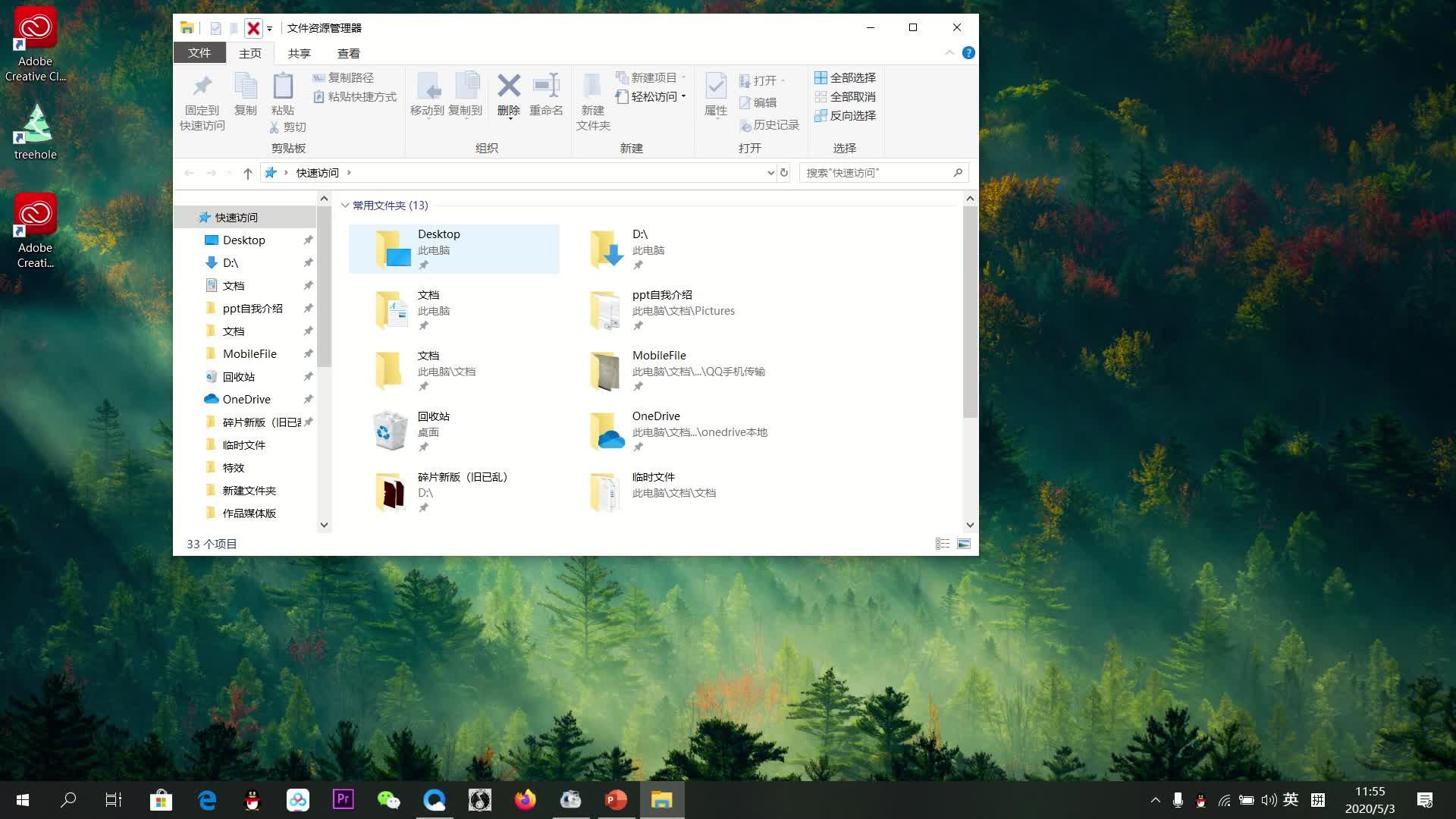Click Select all (全部选择)
The height and width of the screenshot is (819, 1456).
click(845, 77)
